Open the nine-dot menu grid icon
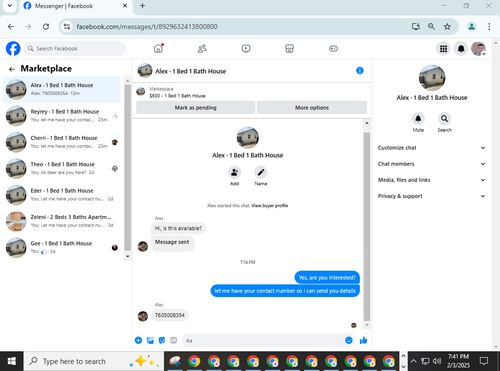 (x=443, y=49)
